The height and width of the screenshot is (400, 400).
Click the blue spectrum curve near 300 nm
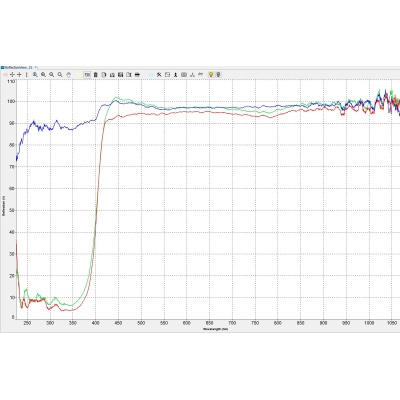point(50,129)
